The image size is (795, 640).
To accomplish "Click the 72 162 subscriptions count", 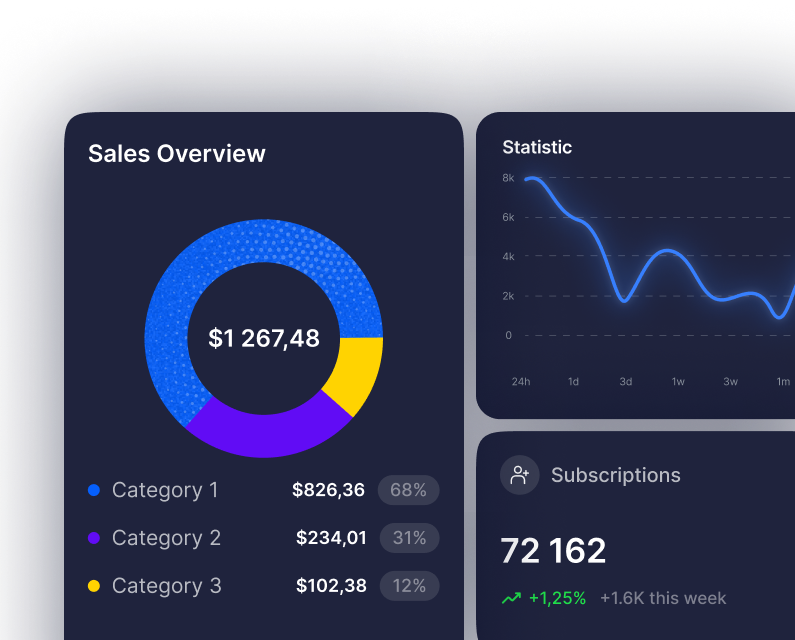I will (x=553, y=551).
